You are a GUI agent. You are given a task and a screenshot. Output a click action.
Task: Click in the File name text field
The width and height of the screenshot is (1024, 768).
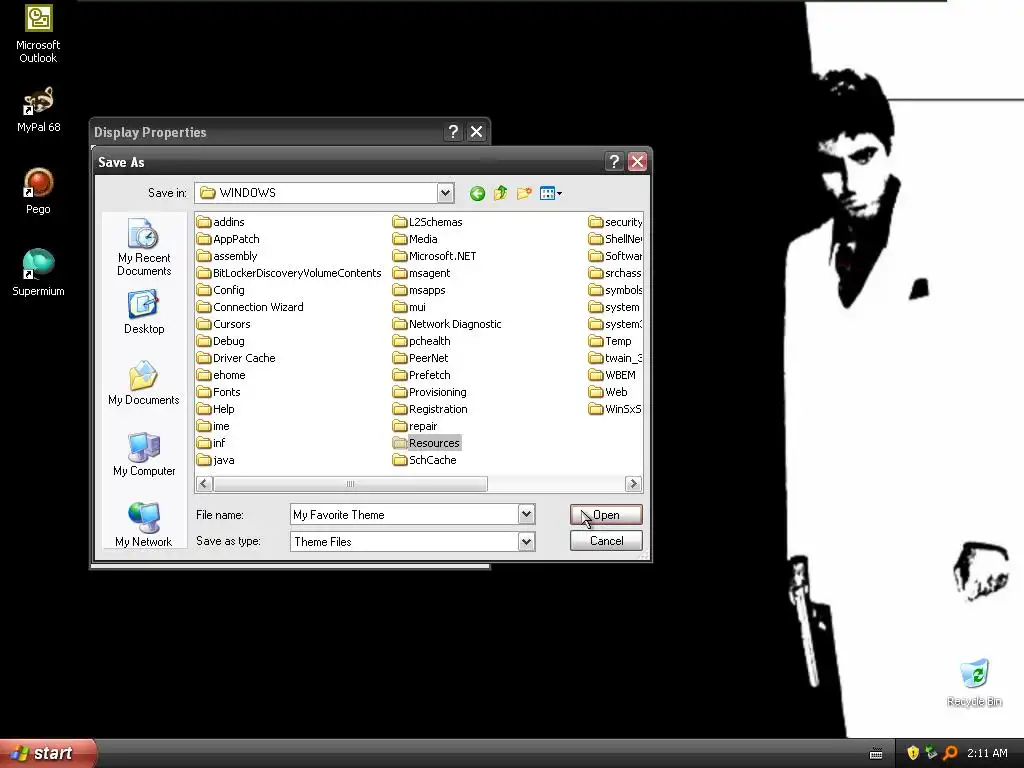tap(404, 515)
